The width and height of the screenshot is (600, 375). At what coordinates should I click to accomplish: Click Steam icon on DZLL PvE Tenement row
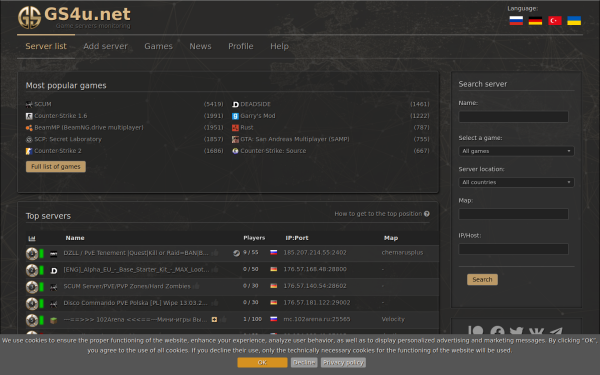coord(236,253)
